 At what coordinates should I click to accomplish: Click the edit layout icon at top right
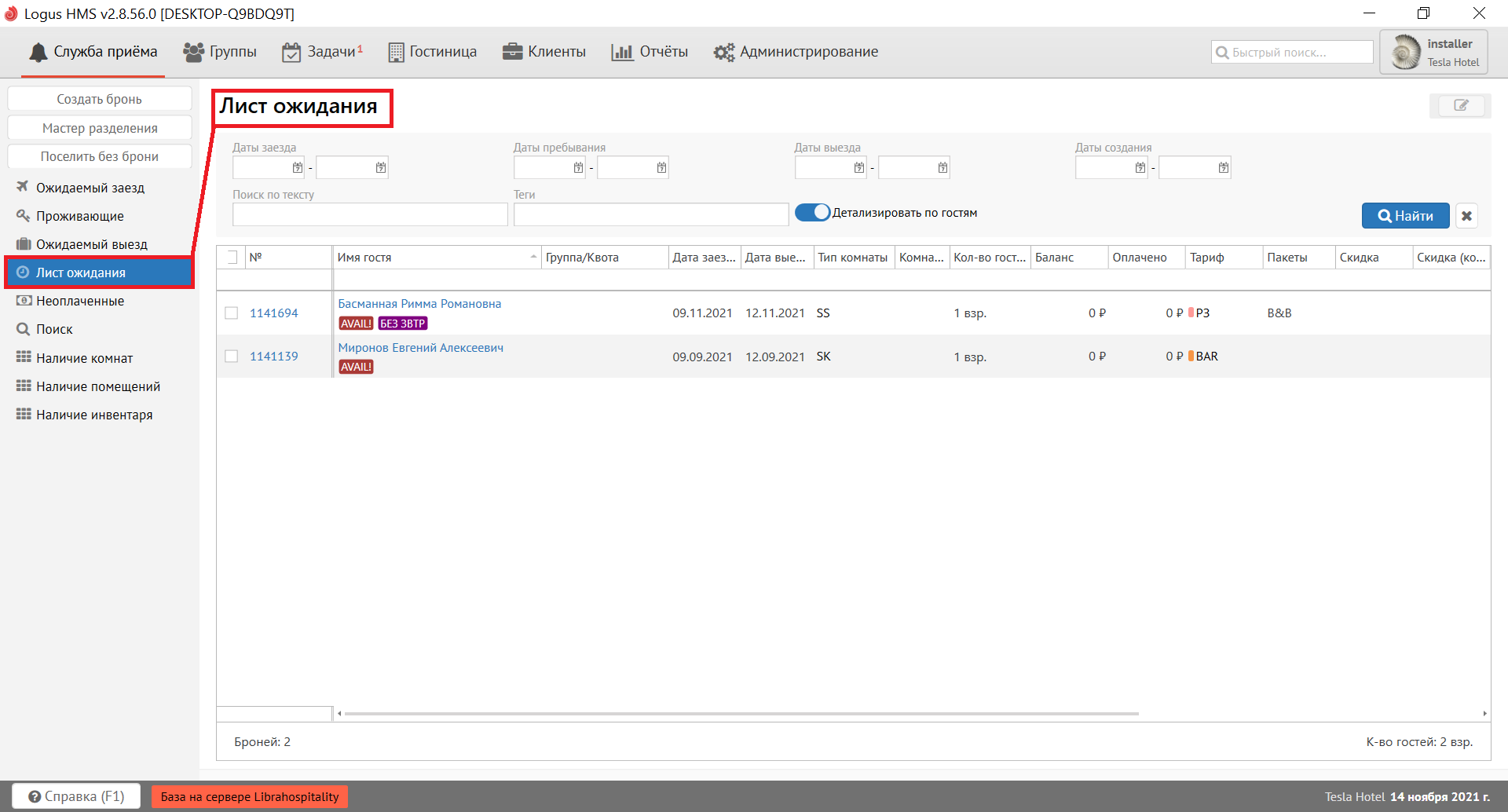coord(1460,105)
